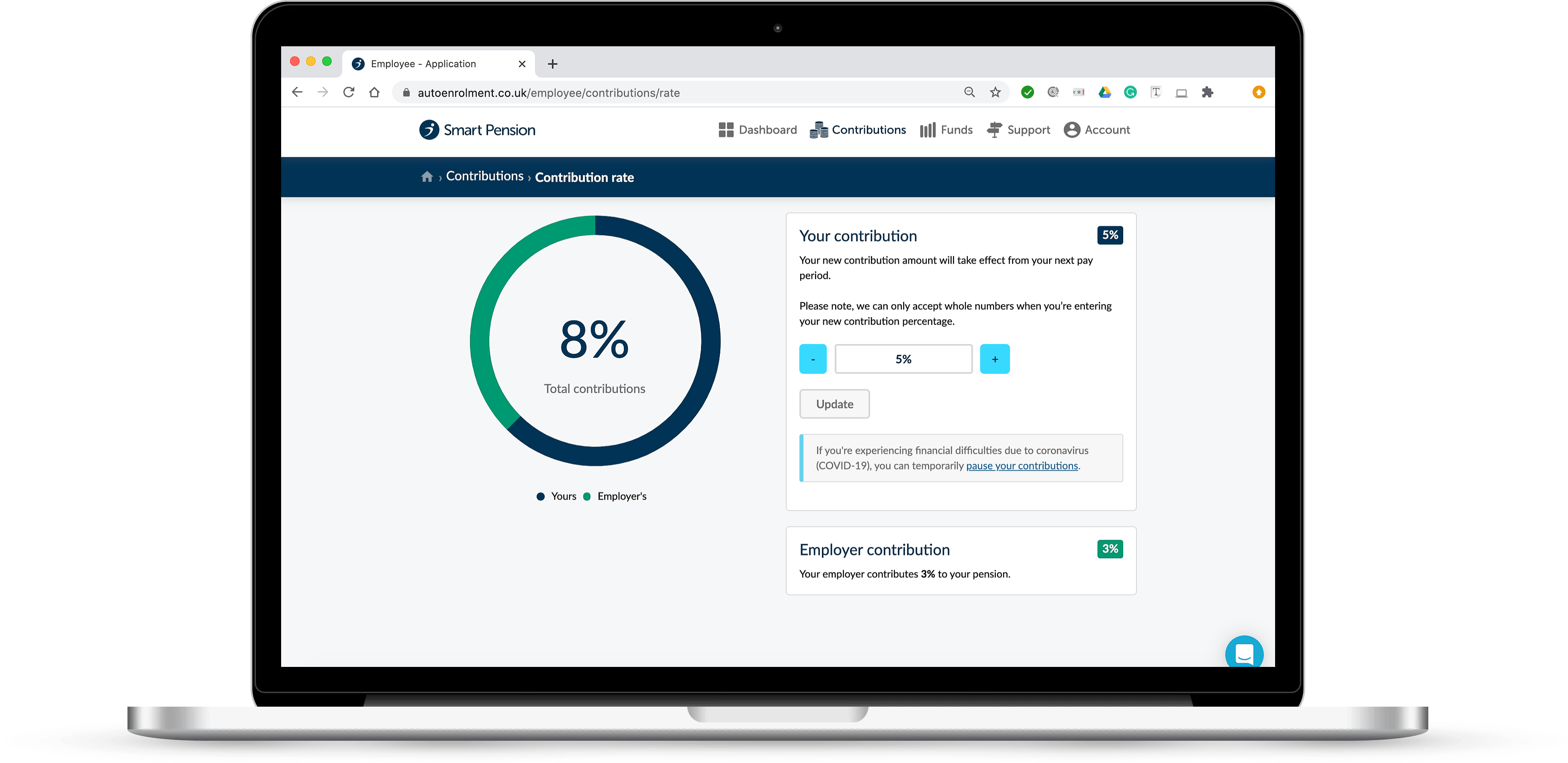Open the Extensions puzzle menu
Image resolution: width=1568 pixels, height=763 pixels.
pyautogui.click(x=1208, y=92)
